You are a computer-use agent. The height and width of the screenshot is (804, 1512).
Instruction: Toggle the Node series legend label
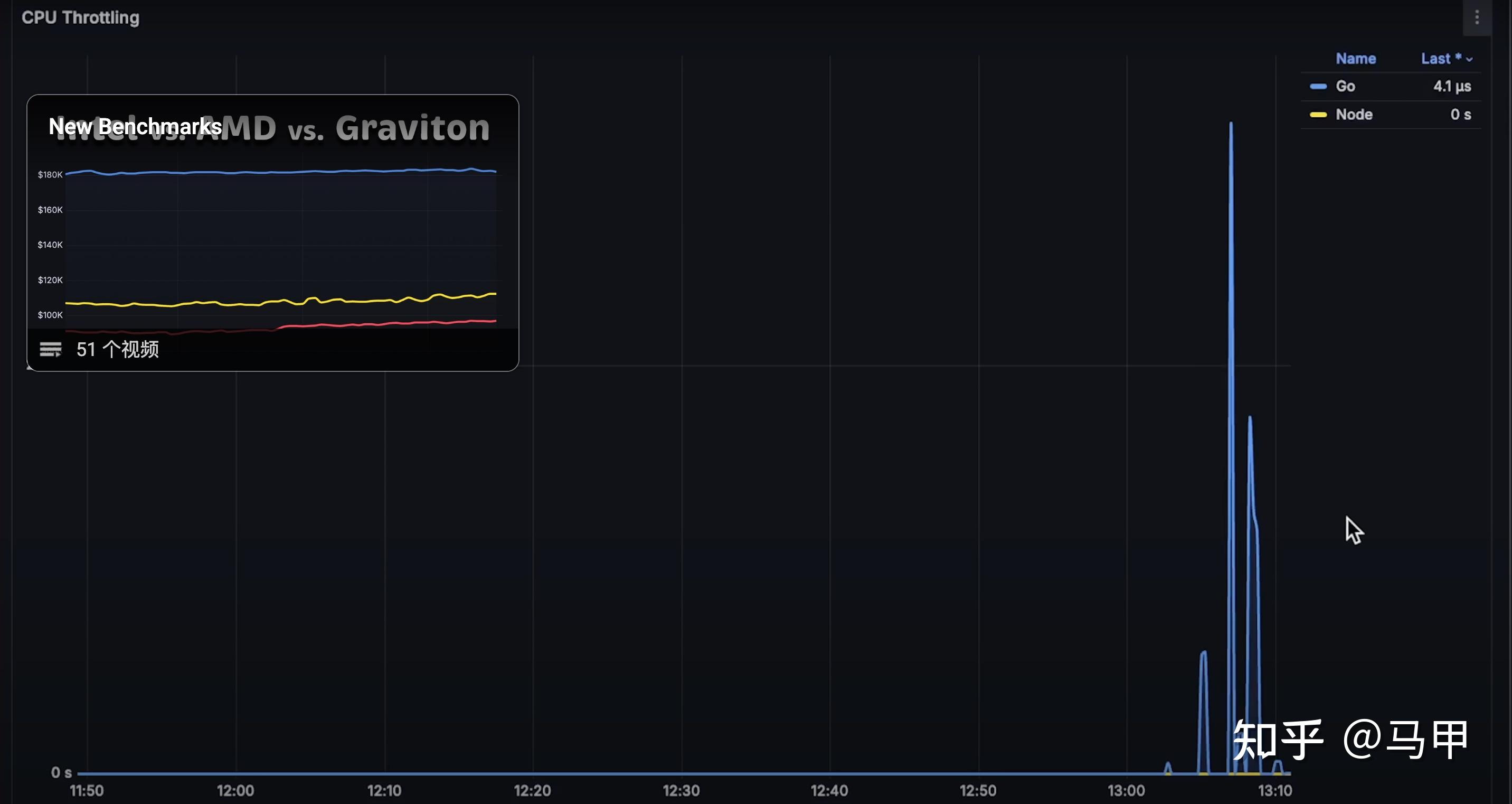click(x=1354, y=115)
